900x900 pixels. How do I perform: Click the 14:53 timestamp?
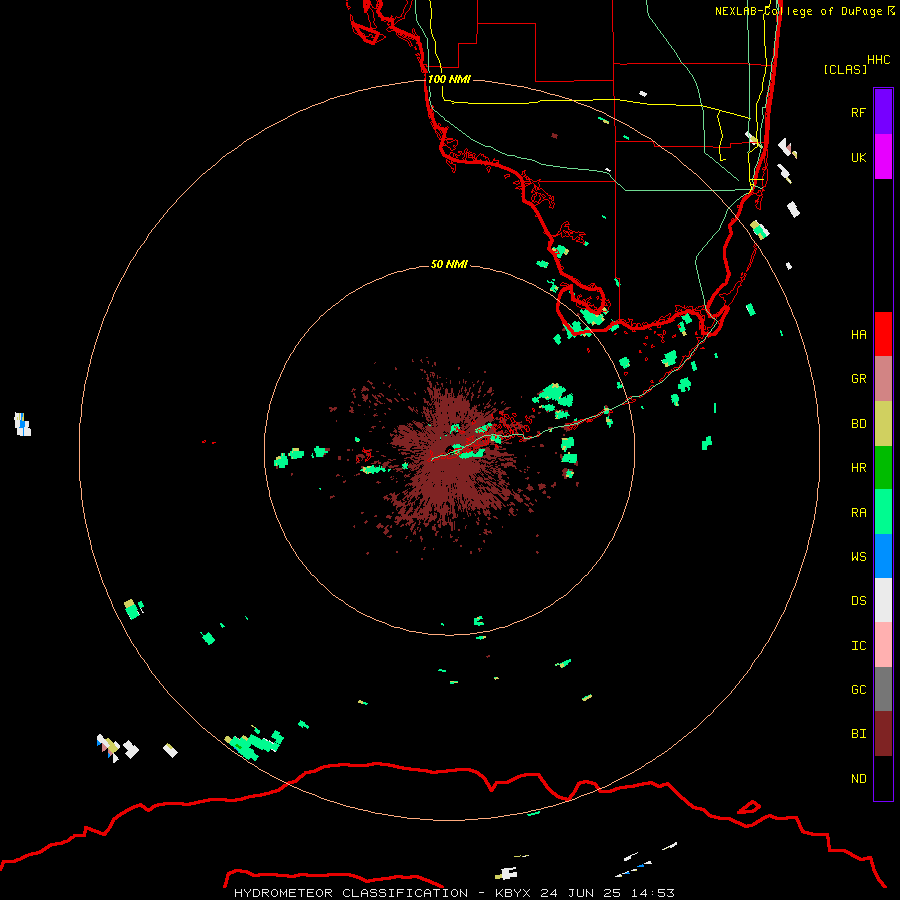[x=652, y=893]
